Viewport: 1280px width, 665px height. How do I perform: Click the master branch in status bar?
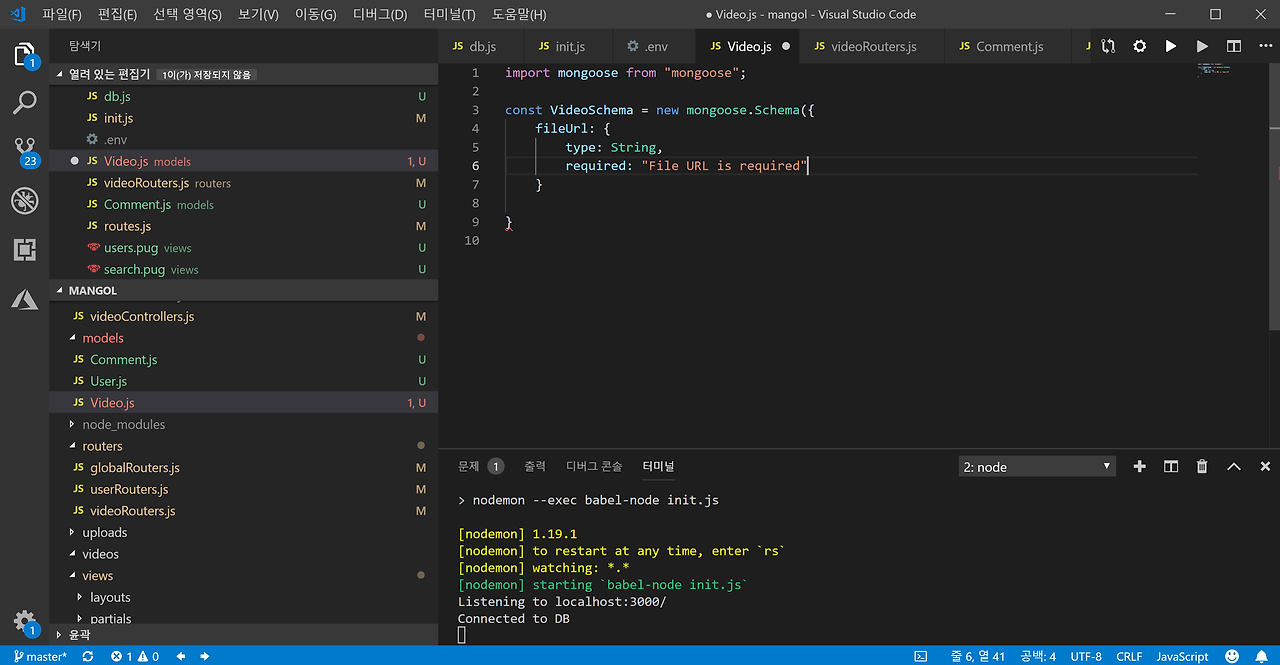tap(40, 656)
